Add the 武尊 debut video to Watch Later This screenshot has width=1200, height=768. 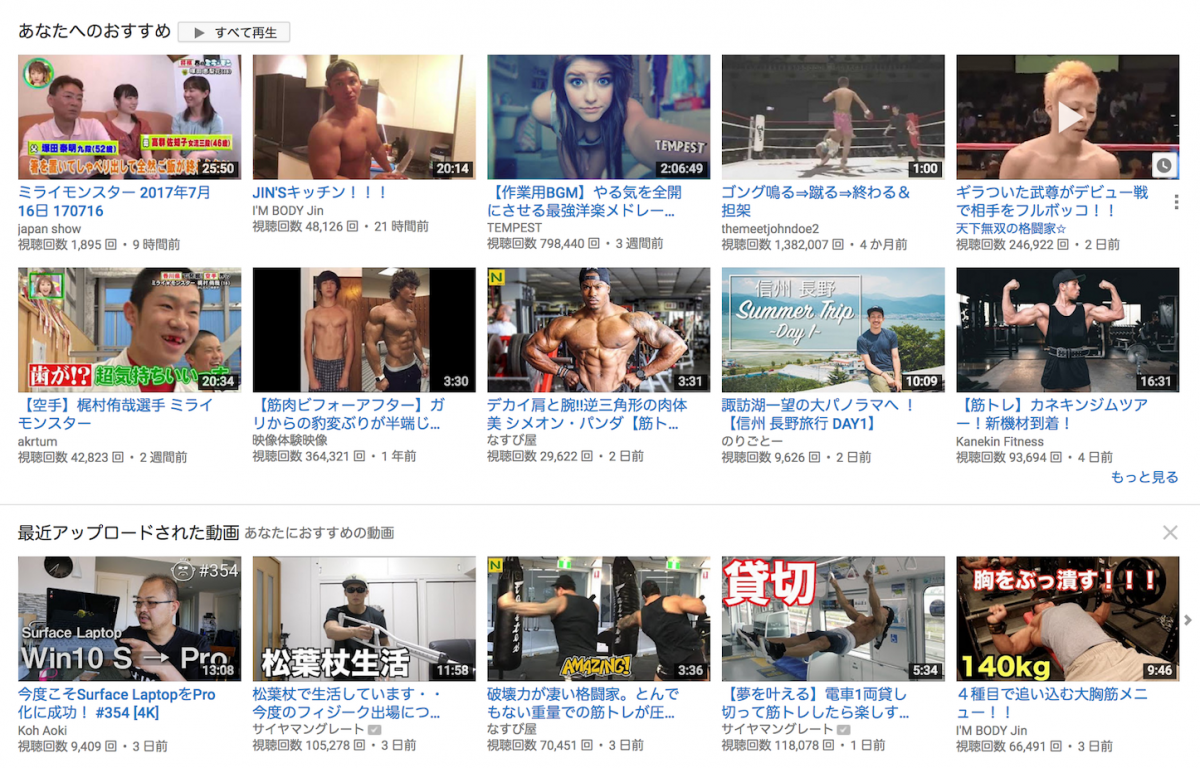click(1163, 165)
